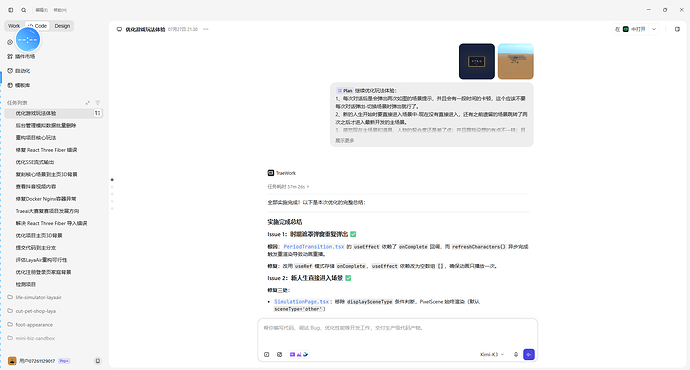Open the SimulationPage.tsx file link
Image resolution: width=690 pixels, height=370 pixels.
pos(301,302)
